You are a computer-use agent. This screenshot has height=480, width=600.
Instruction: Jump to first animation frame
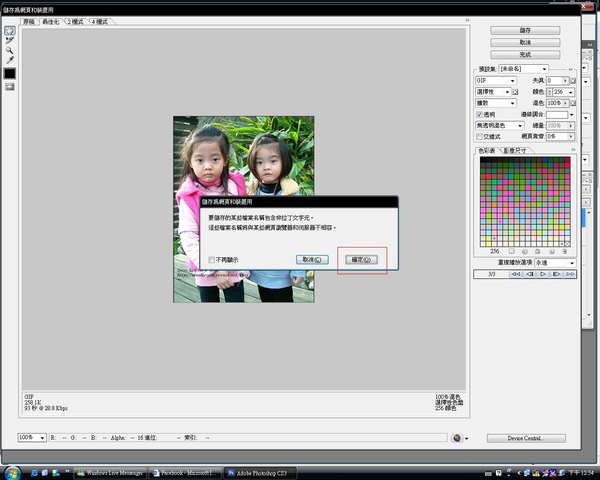click(516, 274)
